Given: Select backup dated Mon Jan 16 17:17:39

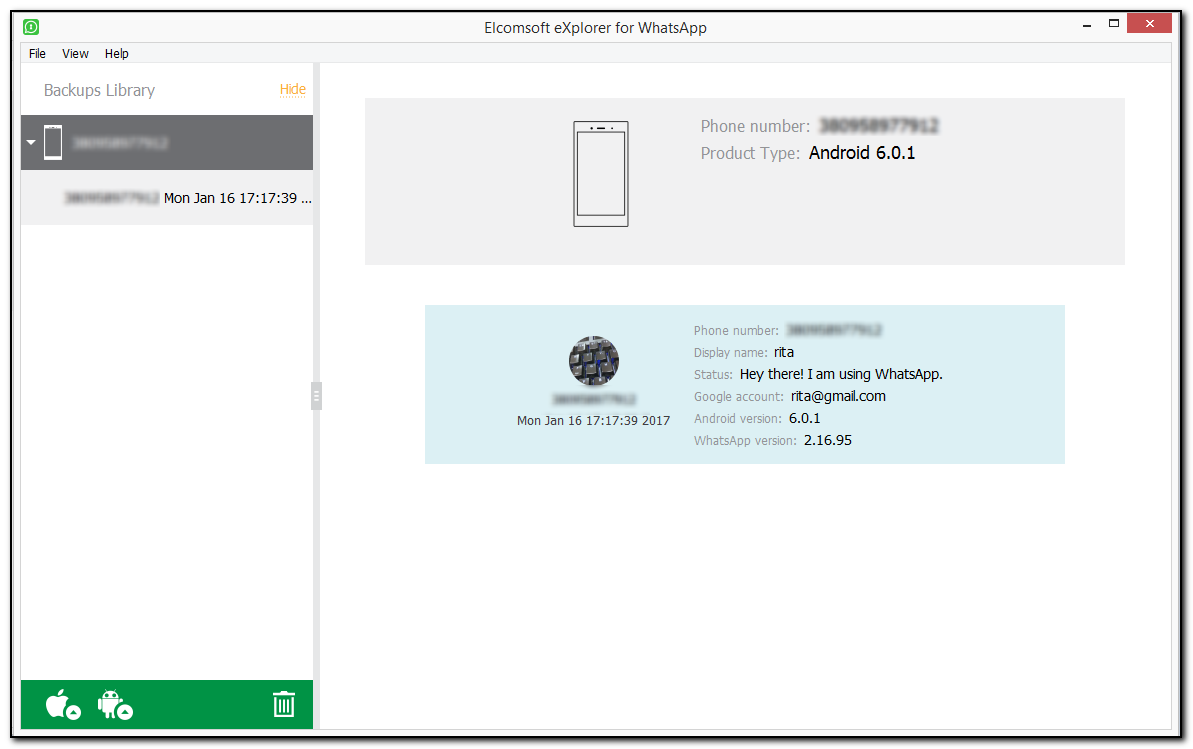Looking at the screenshot, I should pyautogui.click(x=188, y=198).
